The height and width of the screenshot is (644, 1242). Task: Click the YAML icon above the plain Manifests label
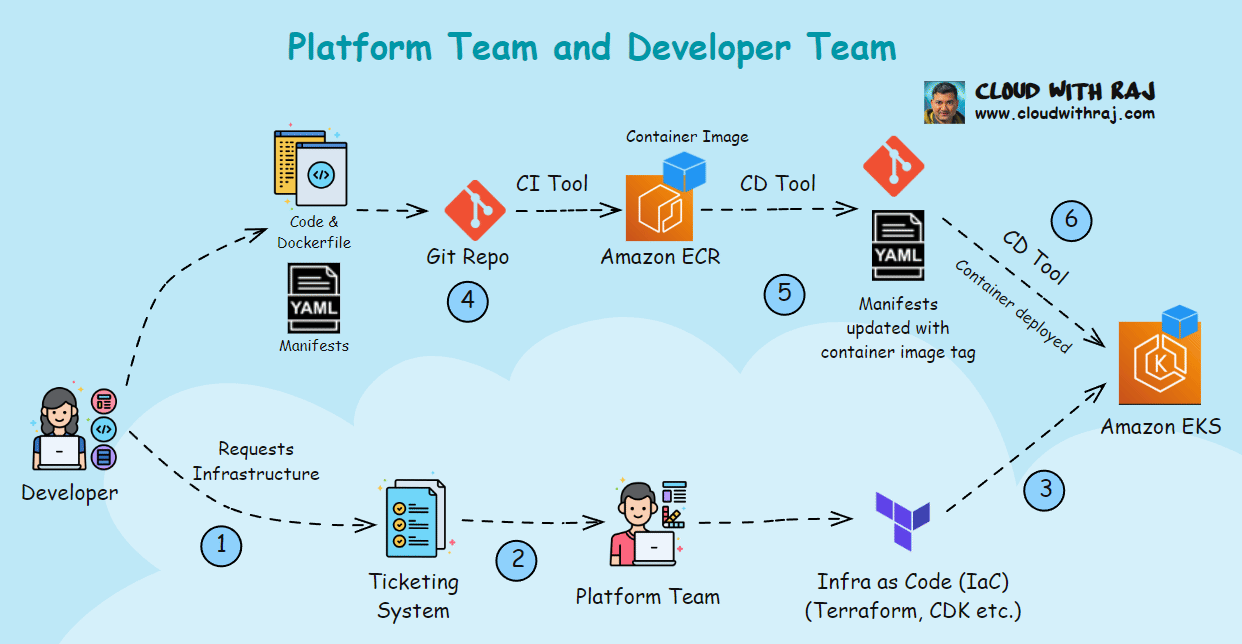(313, 297)
